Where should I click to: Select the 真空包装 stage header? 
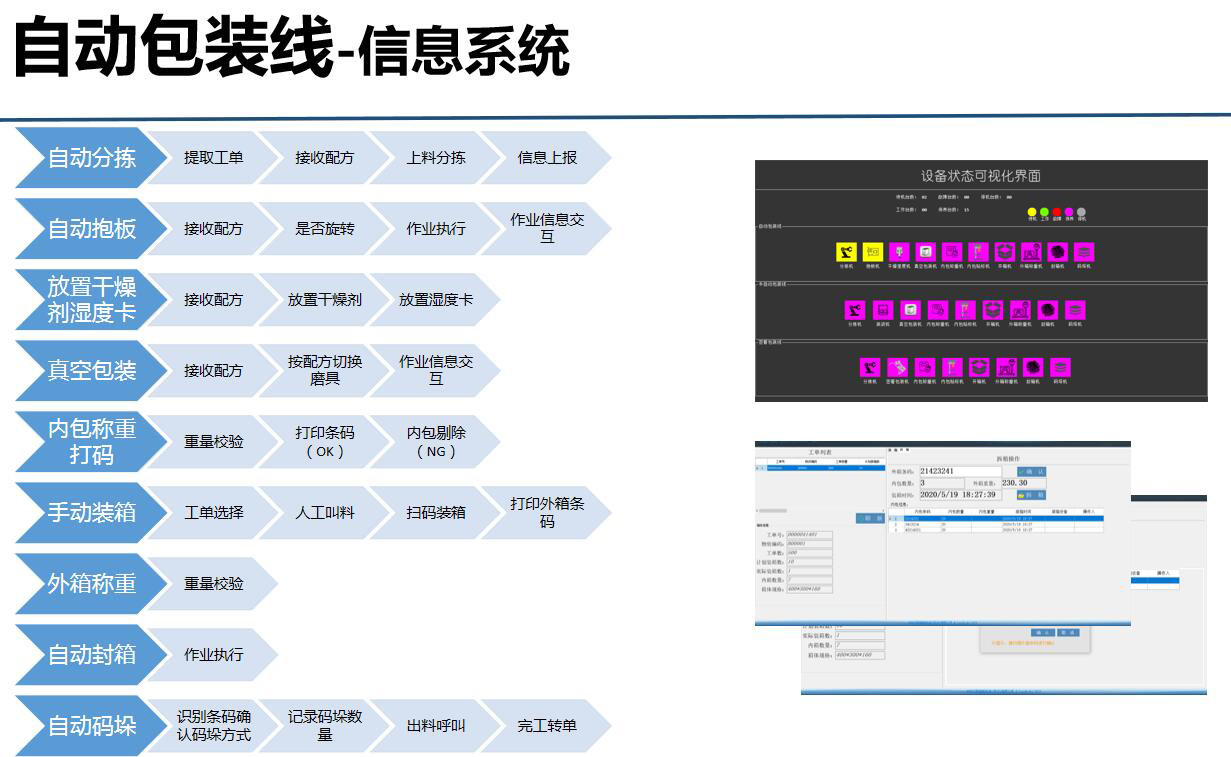click(x=90, y=371)
